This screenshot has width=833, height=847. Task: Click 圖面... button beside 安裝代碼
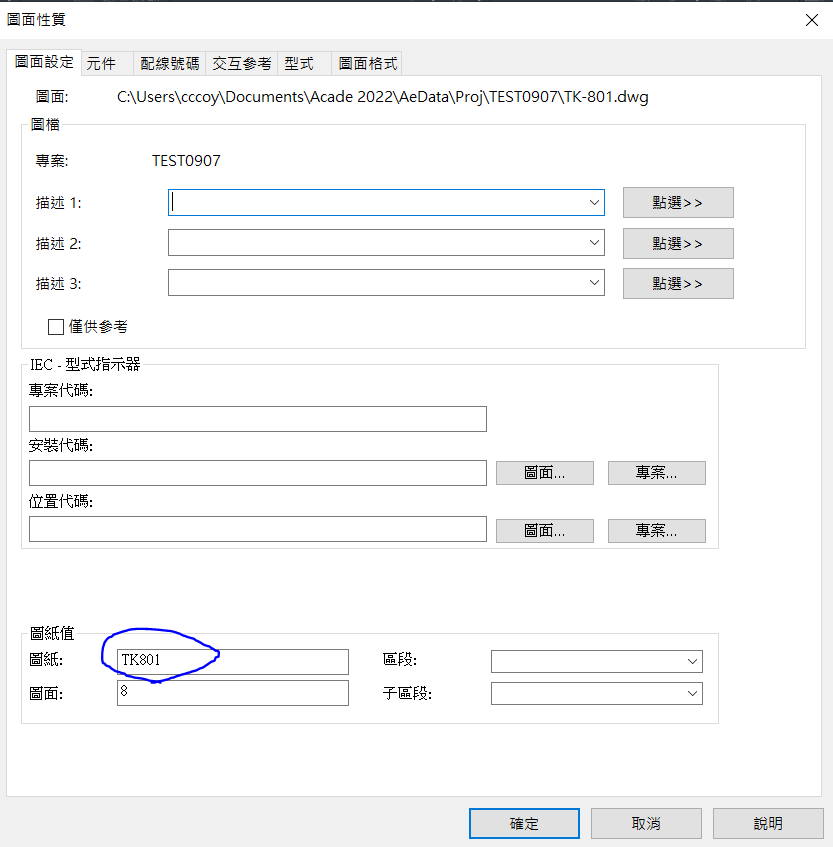click(545, 473)
